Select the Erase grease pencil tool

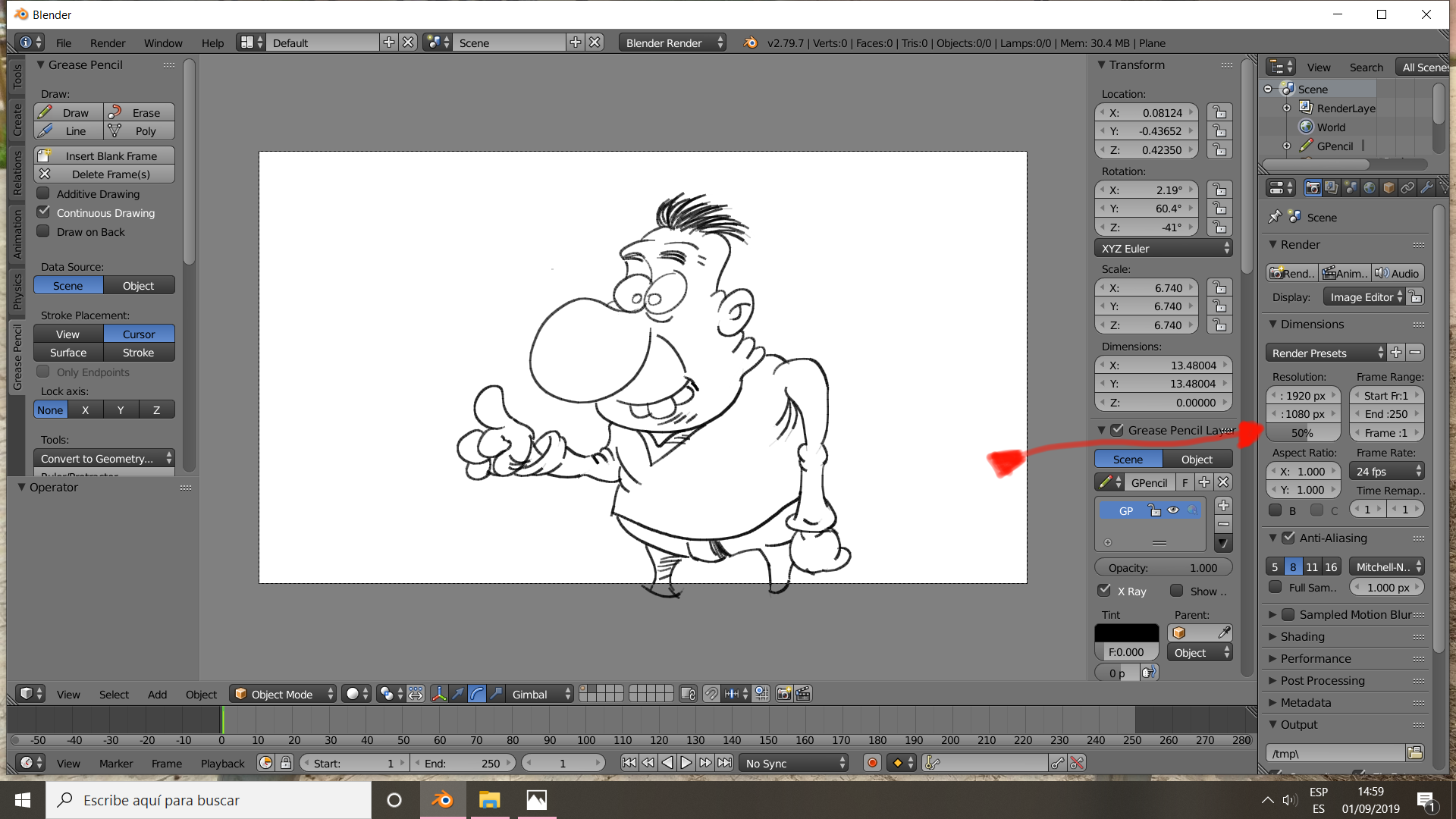pos(139,112)
